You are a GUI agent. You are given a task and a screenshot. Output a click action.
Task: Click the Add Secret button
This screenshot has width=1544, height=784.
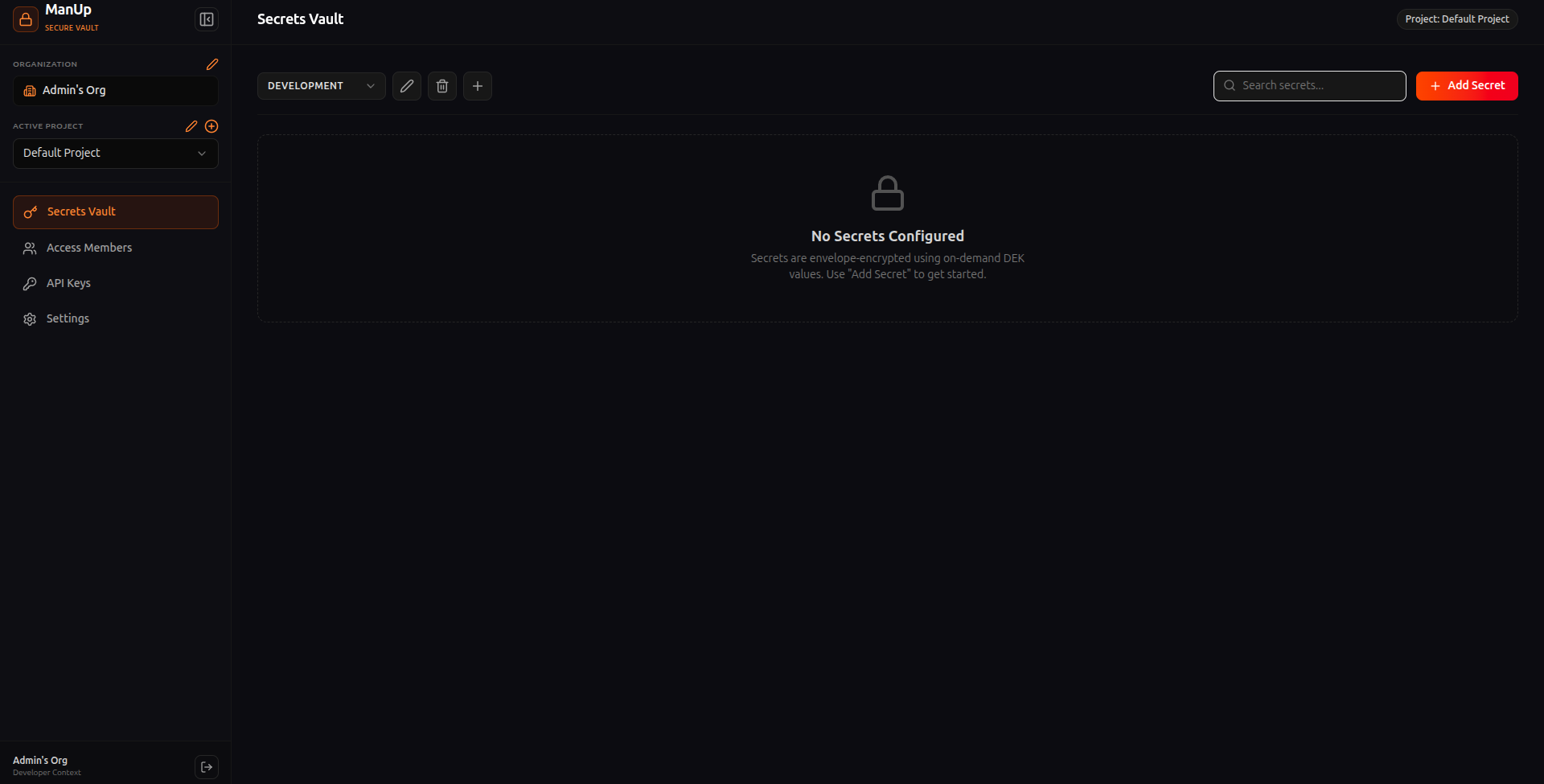(1467, 86)
